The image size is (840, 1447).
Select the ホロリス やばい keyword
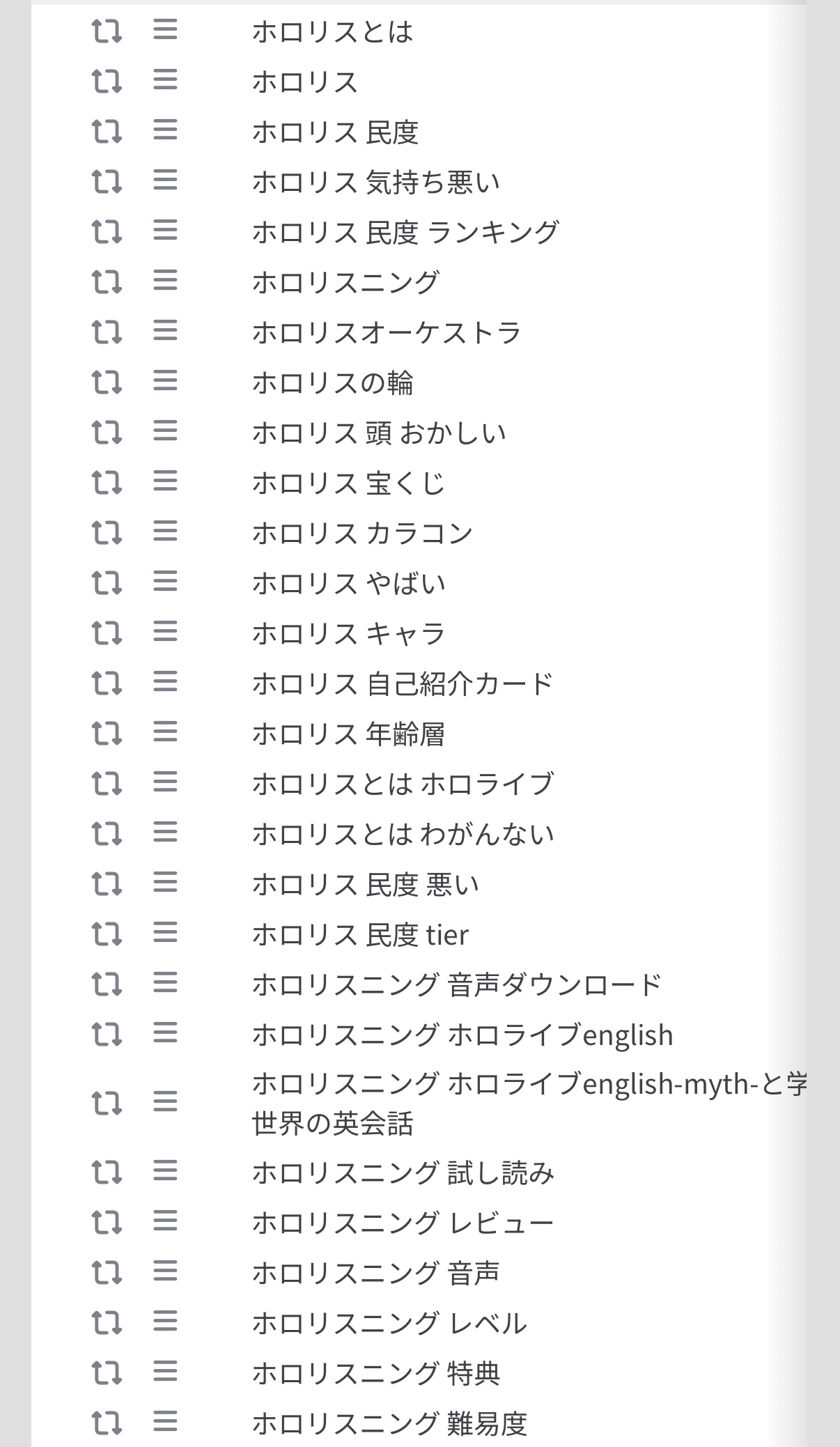348,583
